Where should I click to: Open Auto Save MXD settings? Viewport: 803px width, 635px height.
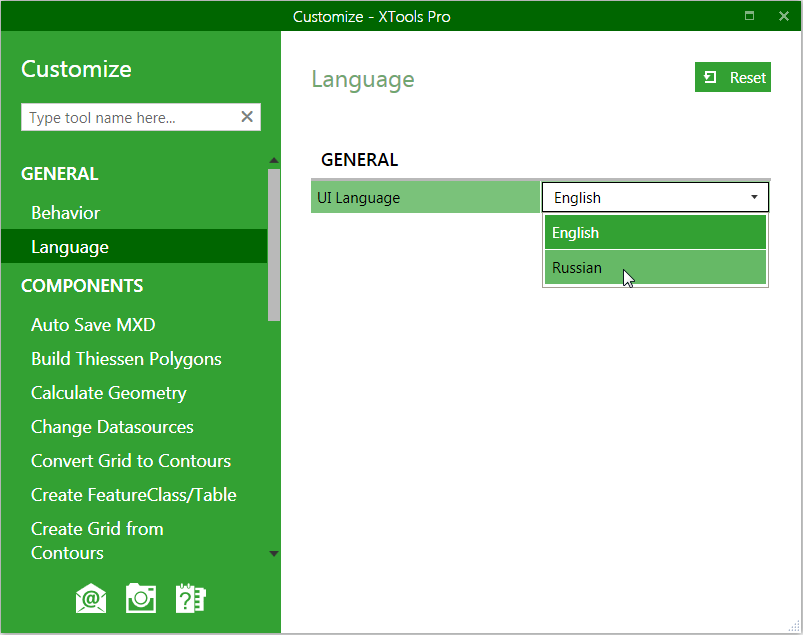[x=93, y=325]
